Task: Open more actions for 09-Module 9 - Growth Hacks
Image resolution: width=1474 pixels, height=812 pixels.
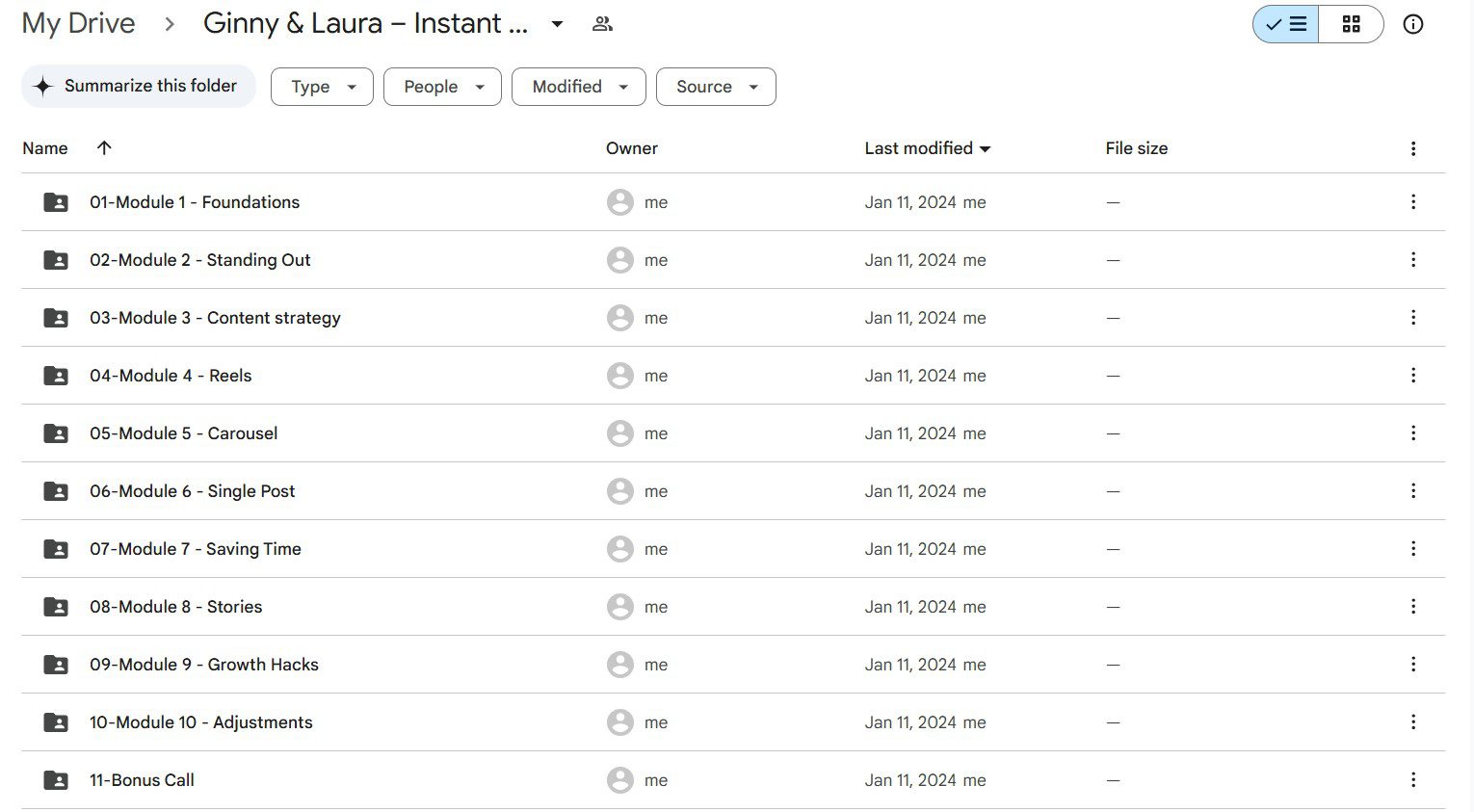Action: pyautogui.click(x=1412, y=665)
